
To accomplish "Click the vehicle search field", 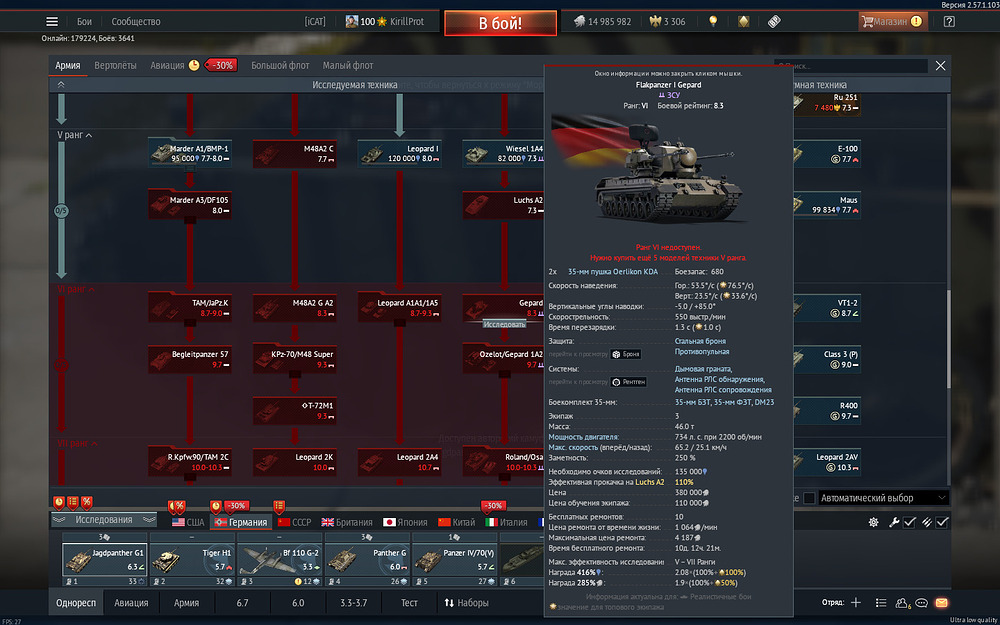I will click(851, 66).
